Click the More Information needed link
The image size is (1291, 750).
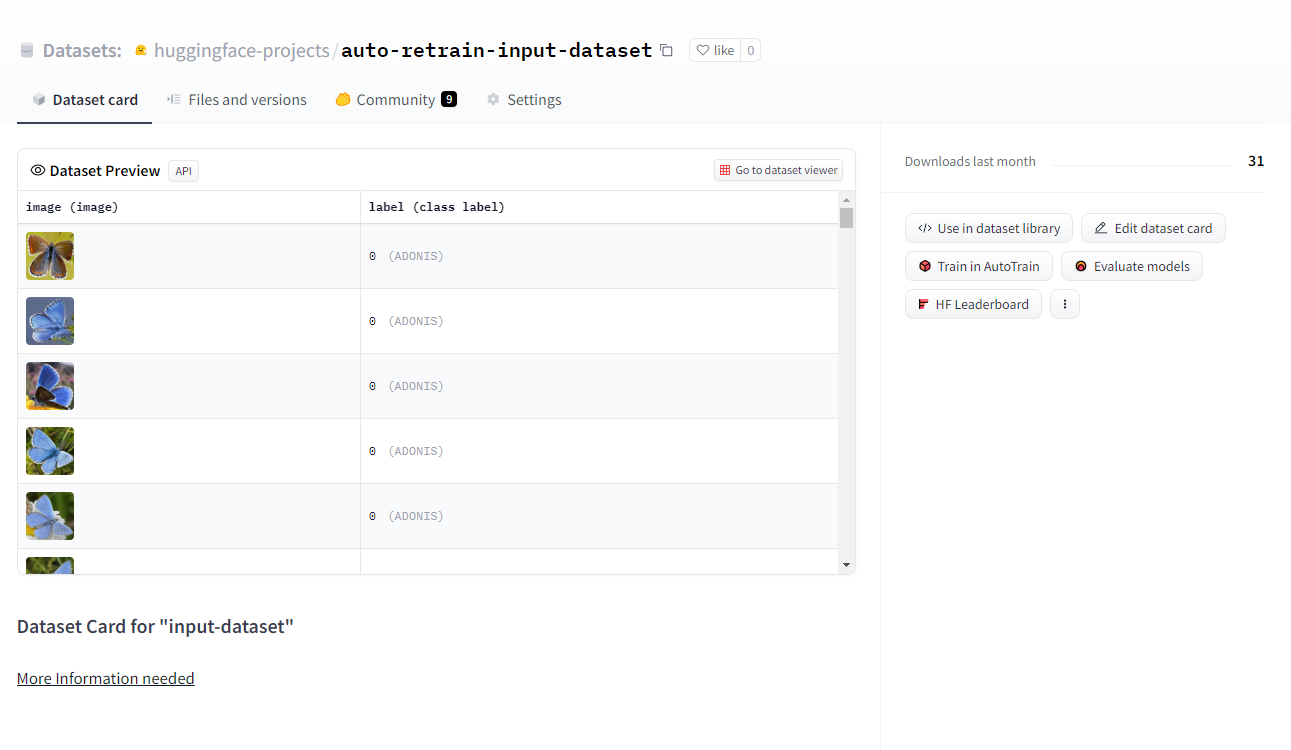click(x=105, y=678)
